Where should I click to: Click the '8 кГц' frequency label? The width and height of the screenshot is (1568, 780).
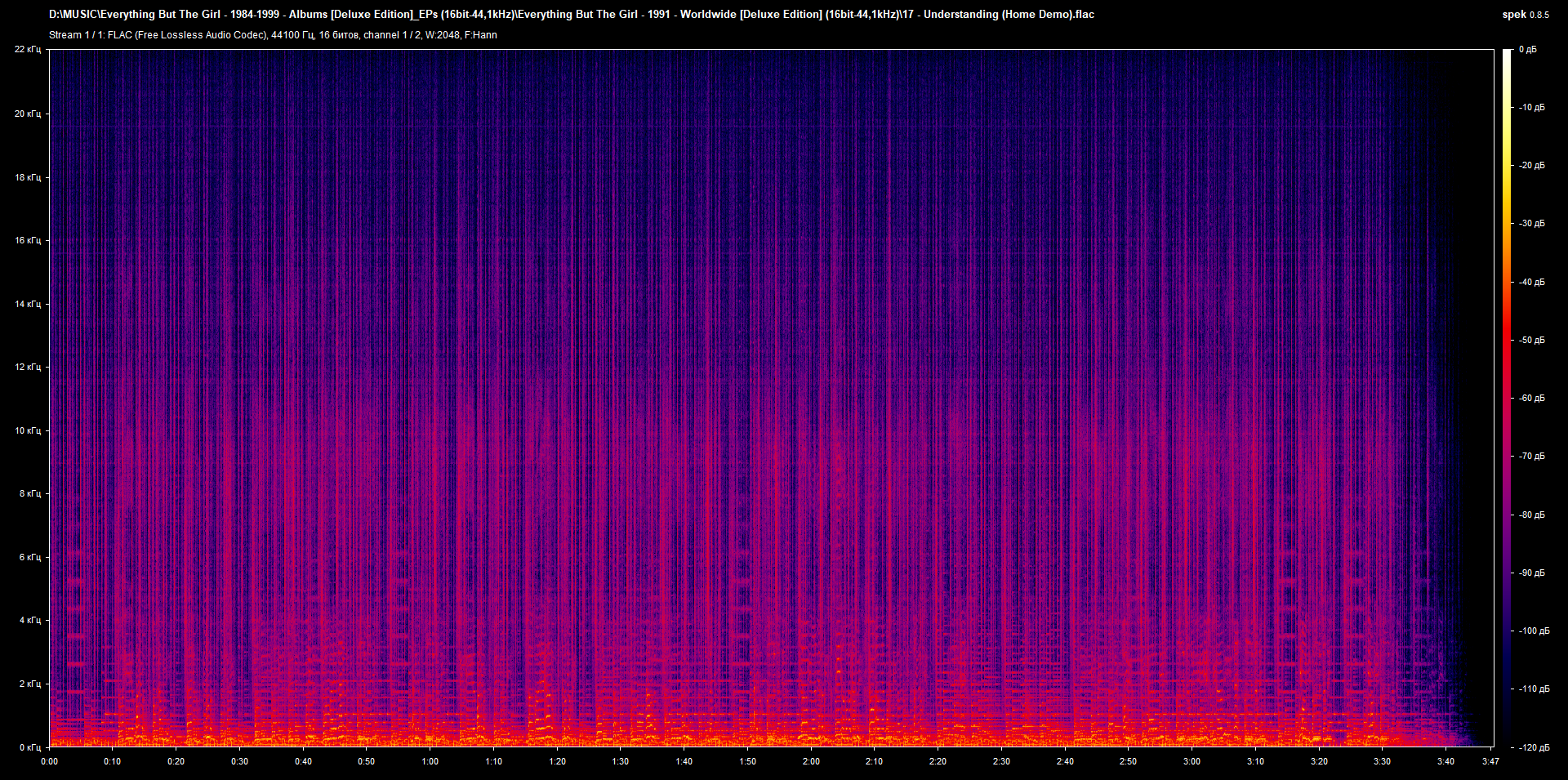29,493
